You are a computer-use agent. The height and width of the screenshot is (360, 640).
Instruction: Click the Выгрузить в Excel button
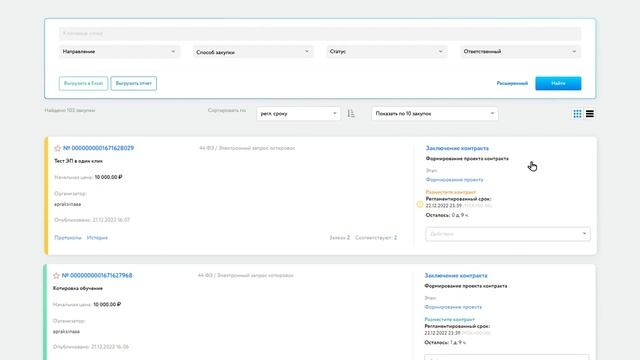83,83
